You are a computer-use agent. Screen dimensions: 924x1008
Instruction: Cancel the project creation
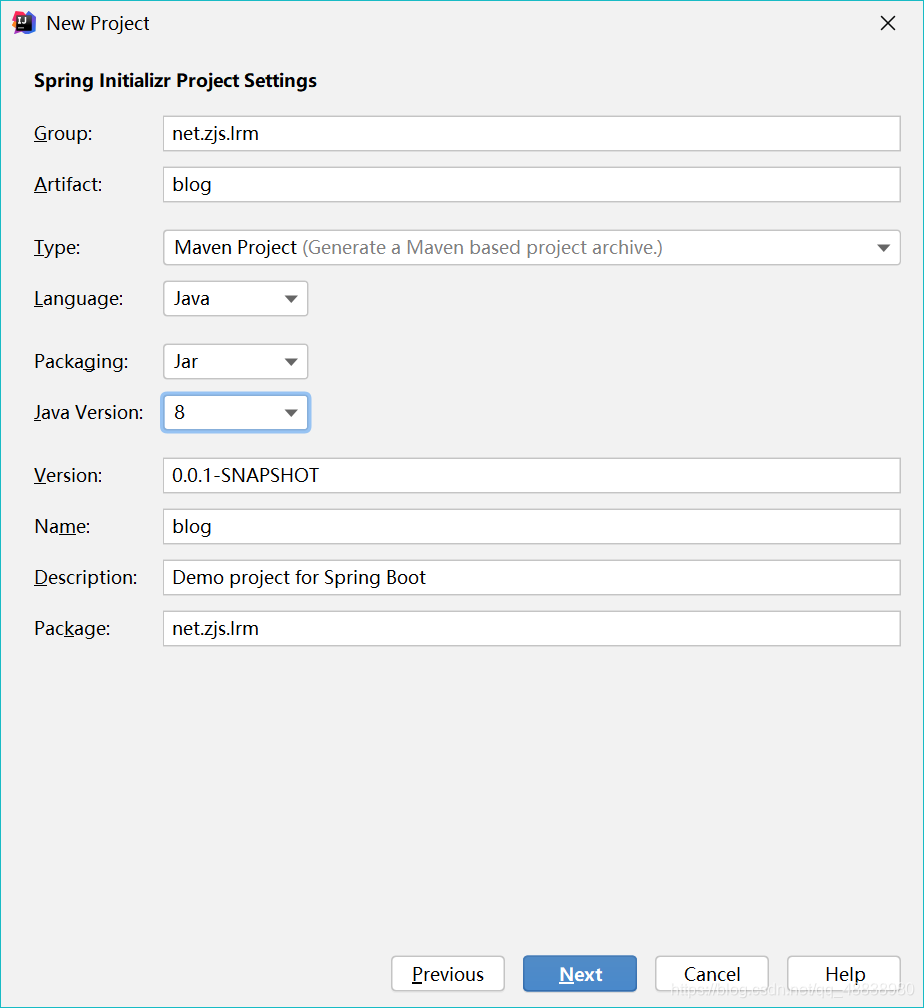[x=712, y=974]
